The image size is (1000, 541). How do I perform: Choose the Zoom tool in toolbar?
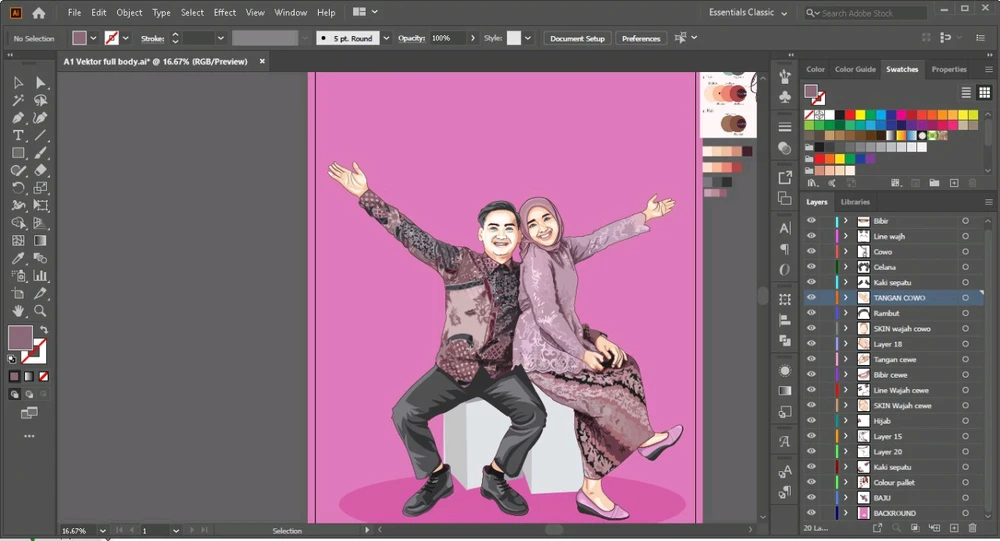coord(41,311)
